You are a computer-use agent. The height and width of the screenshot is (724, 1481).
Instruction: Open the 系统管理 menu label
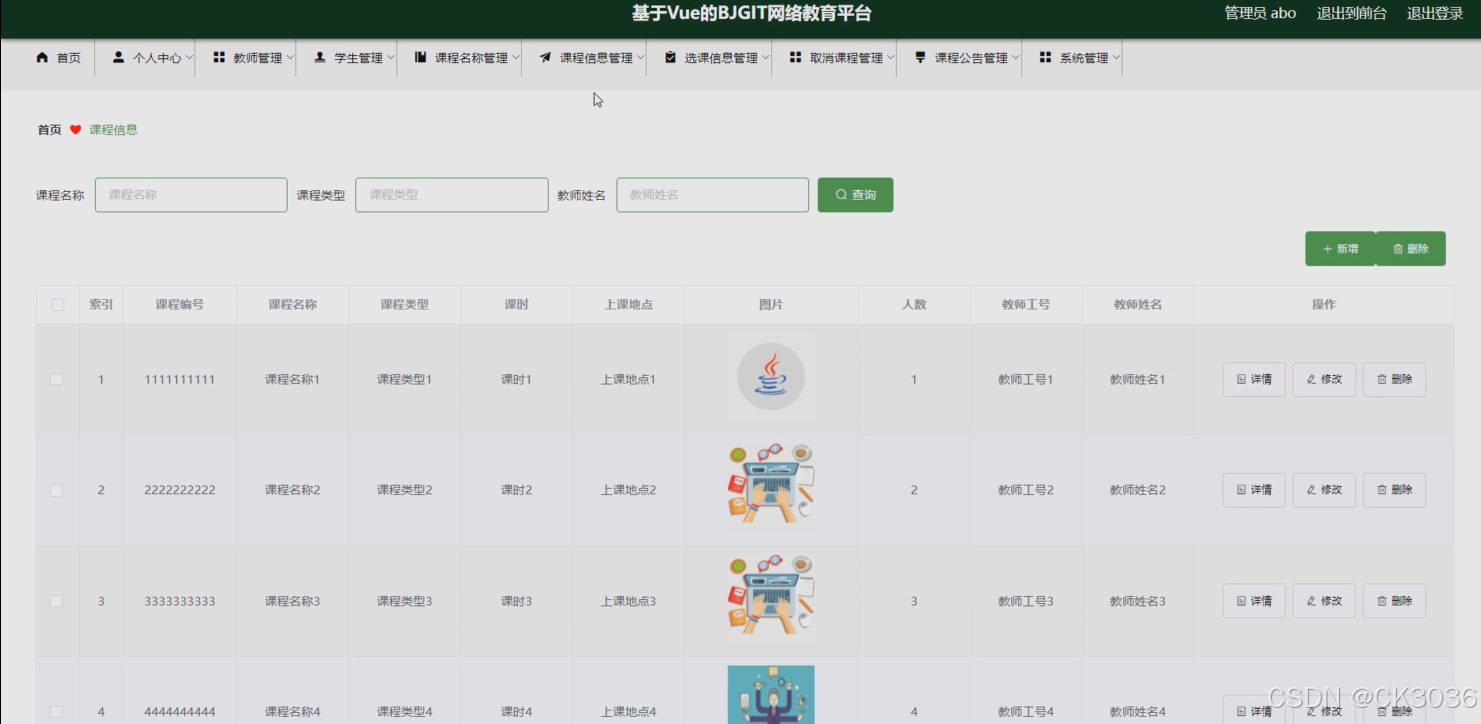(1084, 58)
